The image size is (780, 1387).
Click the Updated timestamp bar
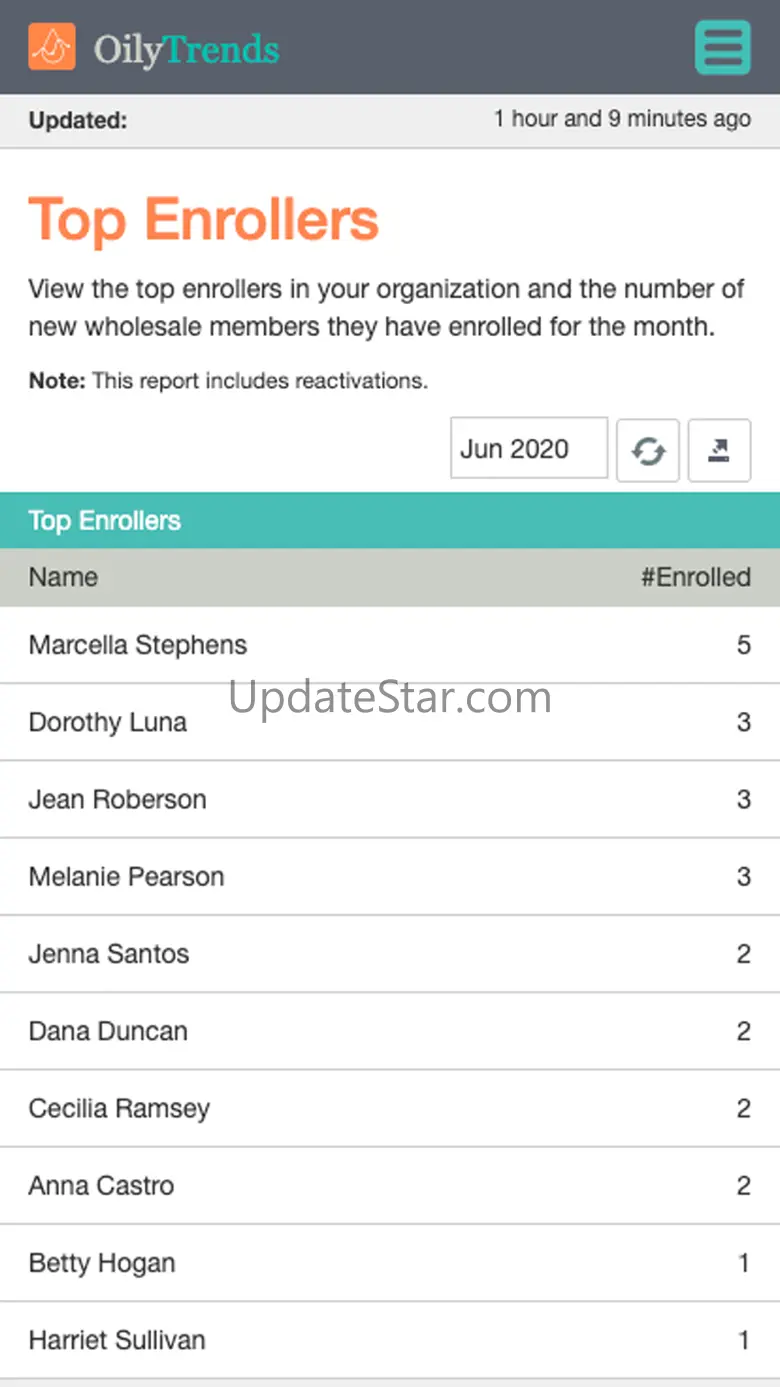click(x=390, y=120)
